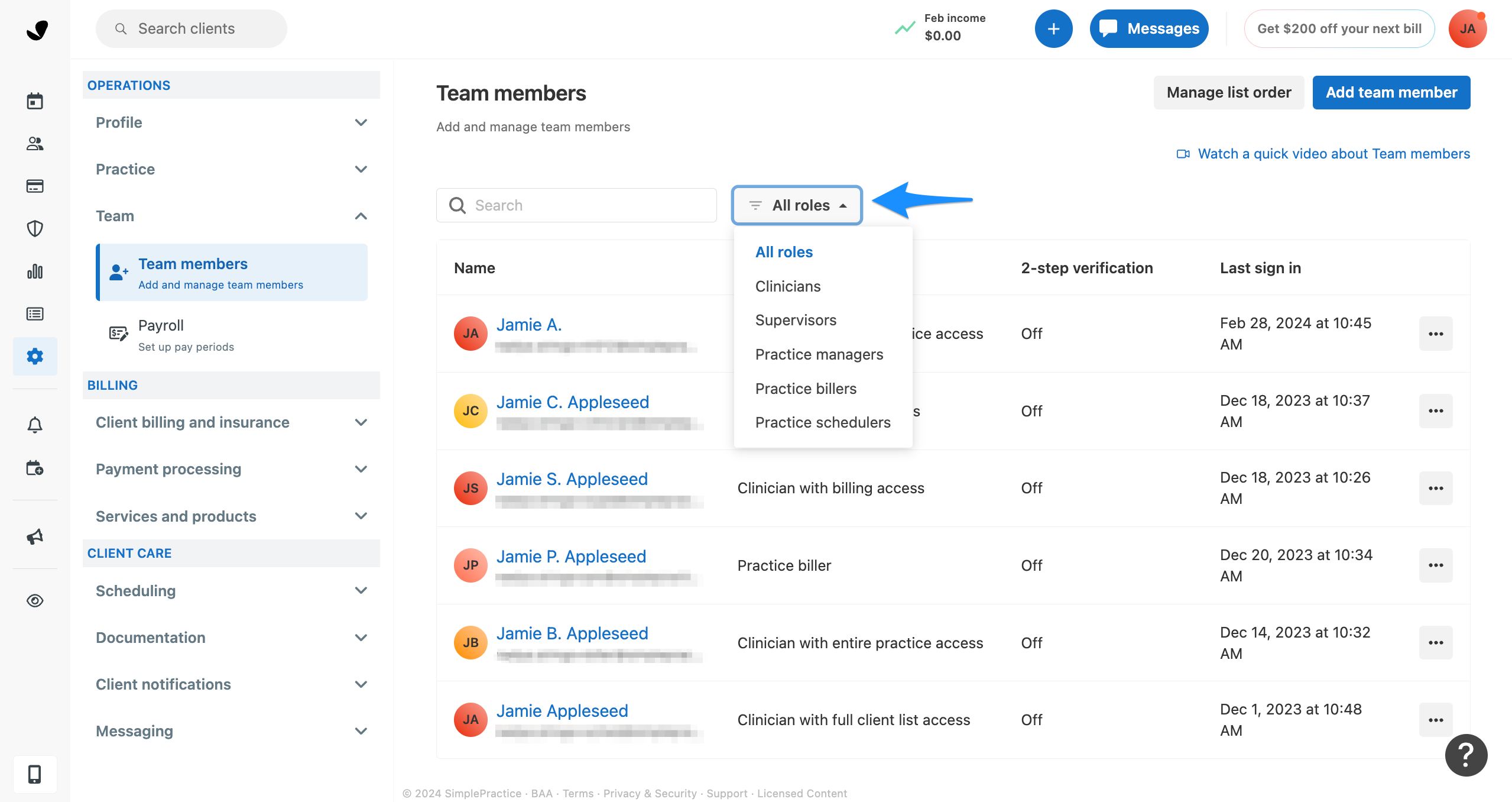This screenshot has width=1512, height=802.
Task: Expand the Practice section
Action: pos(231,169)
